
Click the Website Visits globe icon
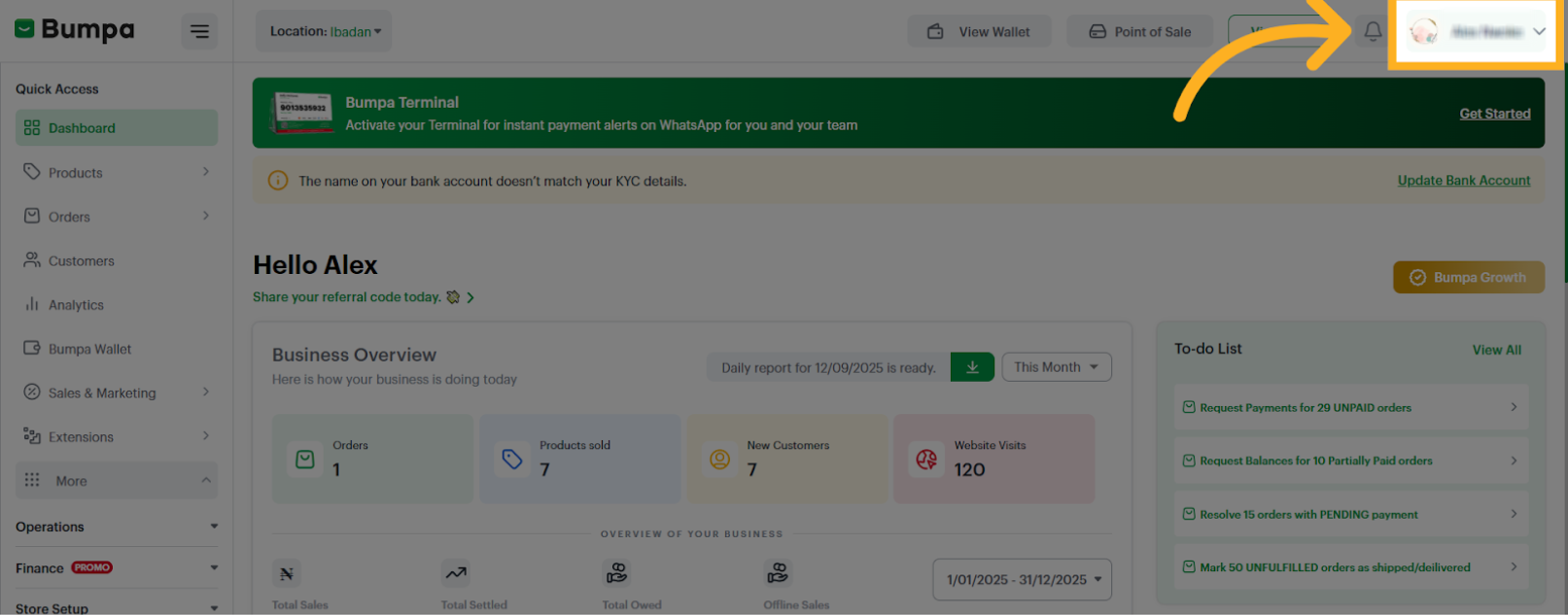(926, 459)
